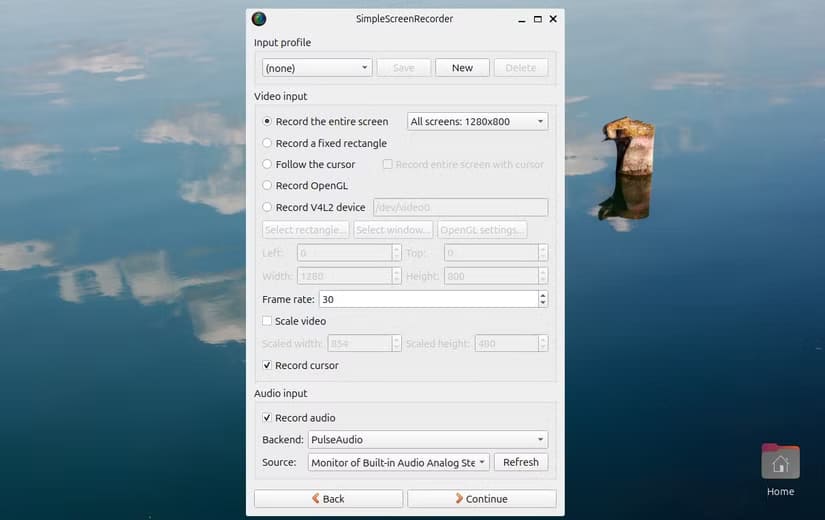Close the SimpleScreenRecorder window

pyautogui.click(x=553, y=19)
